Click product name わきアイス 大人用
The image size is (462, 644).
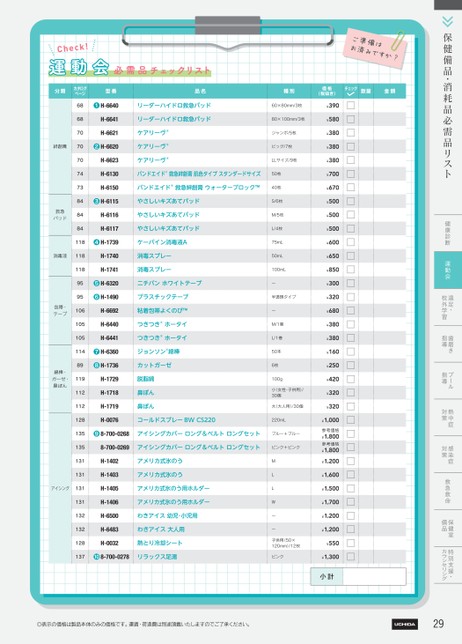point(161,529)
